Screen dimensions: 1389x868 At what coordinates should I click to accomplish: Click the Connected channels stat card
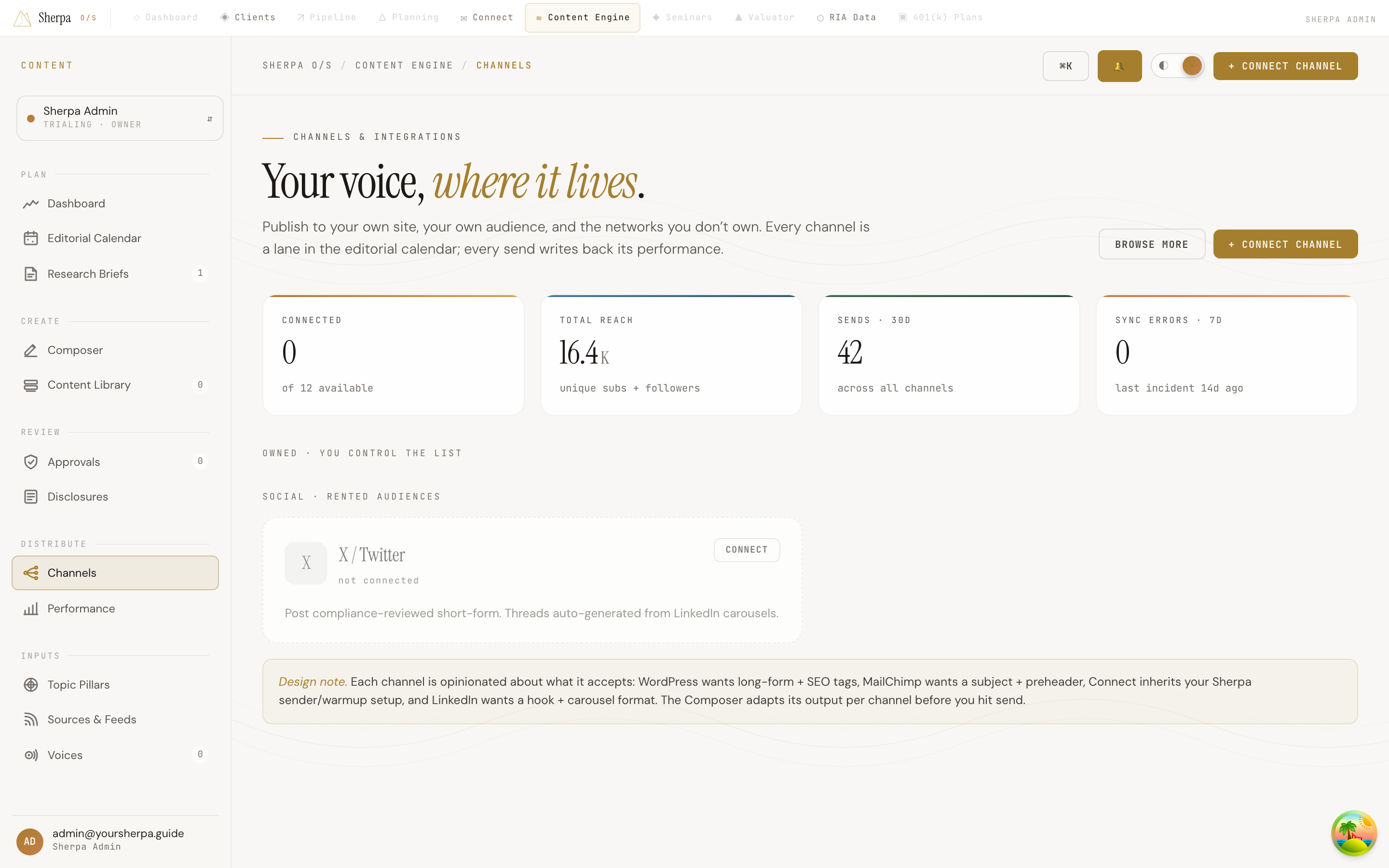393,355
